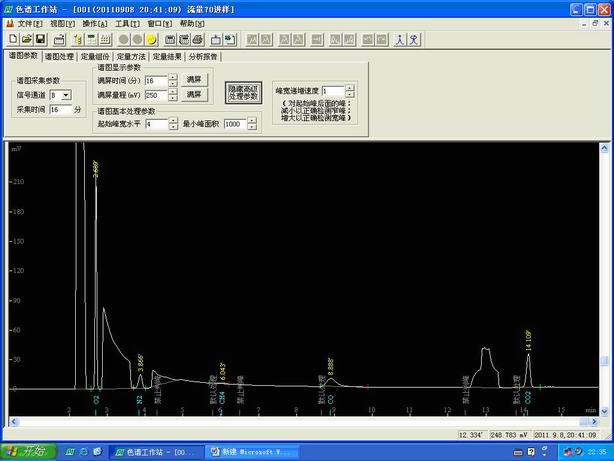Click the CH4 peak label

click(222, 398)
